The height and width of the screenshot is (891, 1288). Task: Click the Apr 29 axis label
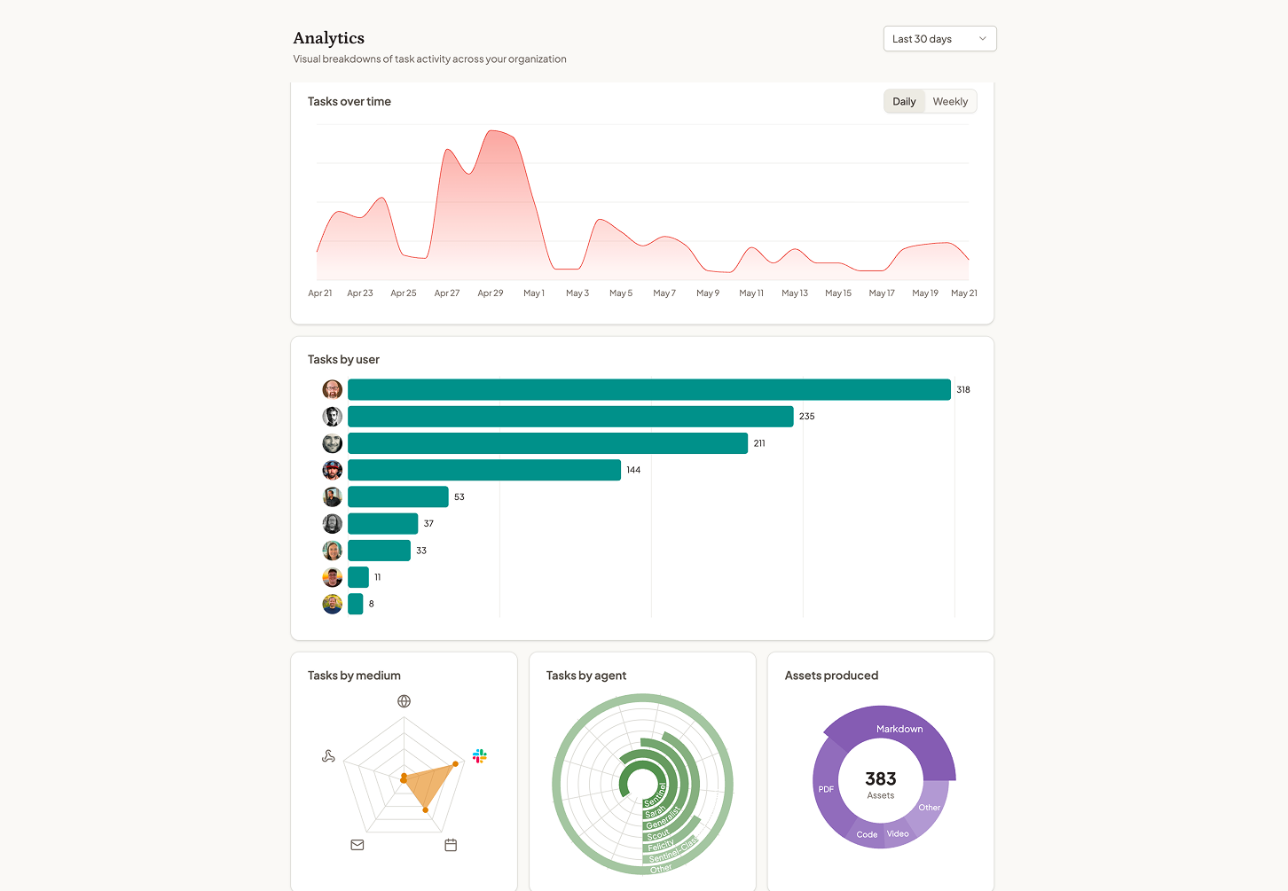click(x=490, y=293)
